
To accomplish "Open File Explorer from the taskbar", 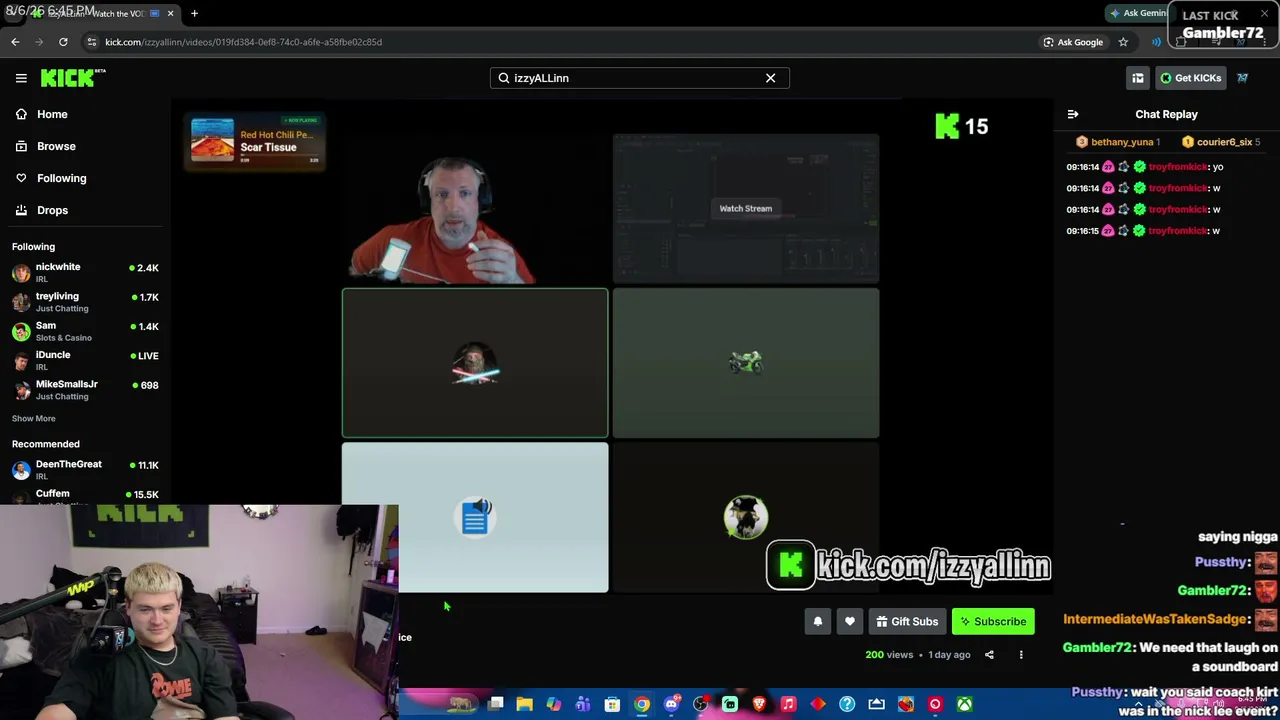I will [524, 704].
